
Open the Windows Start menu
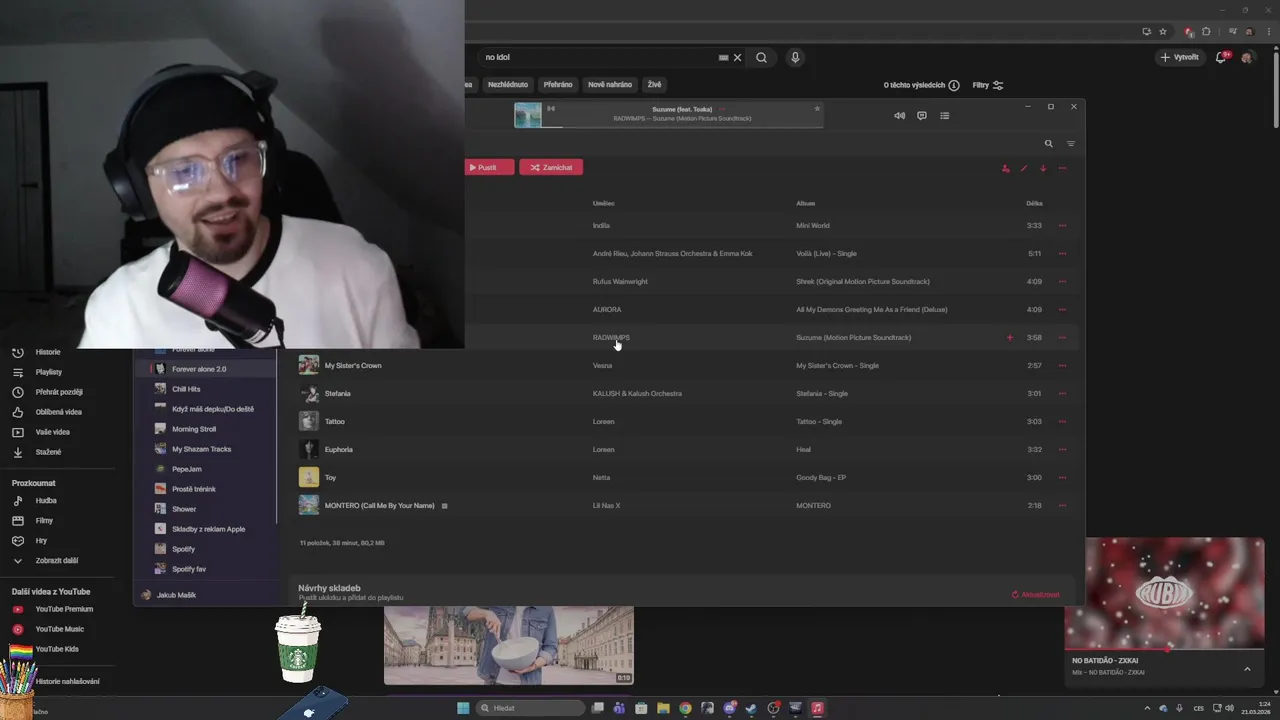point(463,708)
